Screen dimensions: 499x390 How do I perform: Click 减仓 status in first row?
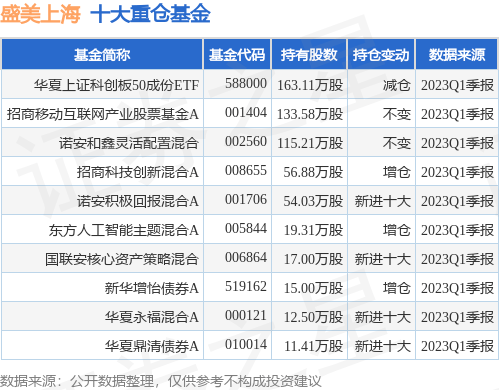point(396,85)
